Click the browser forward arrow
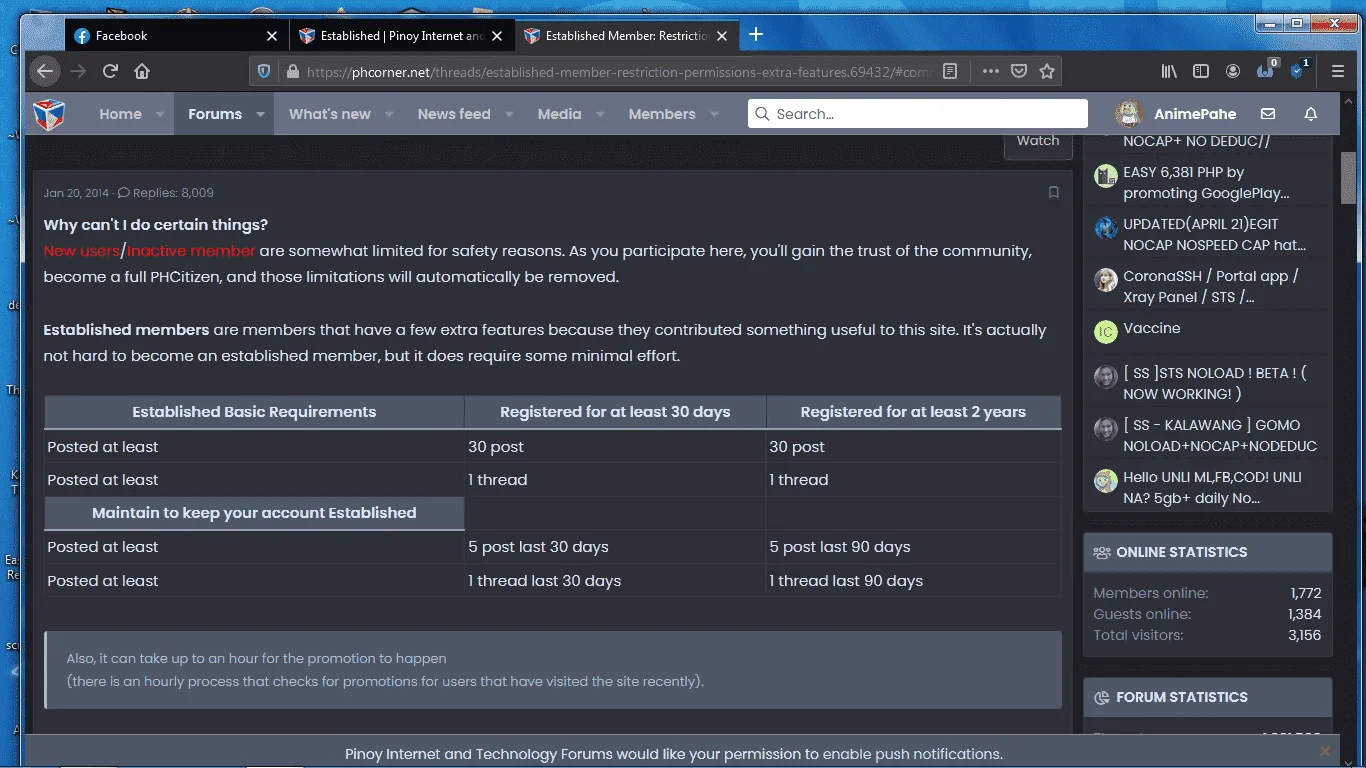Screen dimensions: 1366x768 click(78, 71)
